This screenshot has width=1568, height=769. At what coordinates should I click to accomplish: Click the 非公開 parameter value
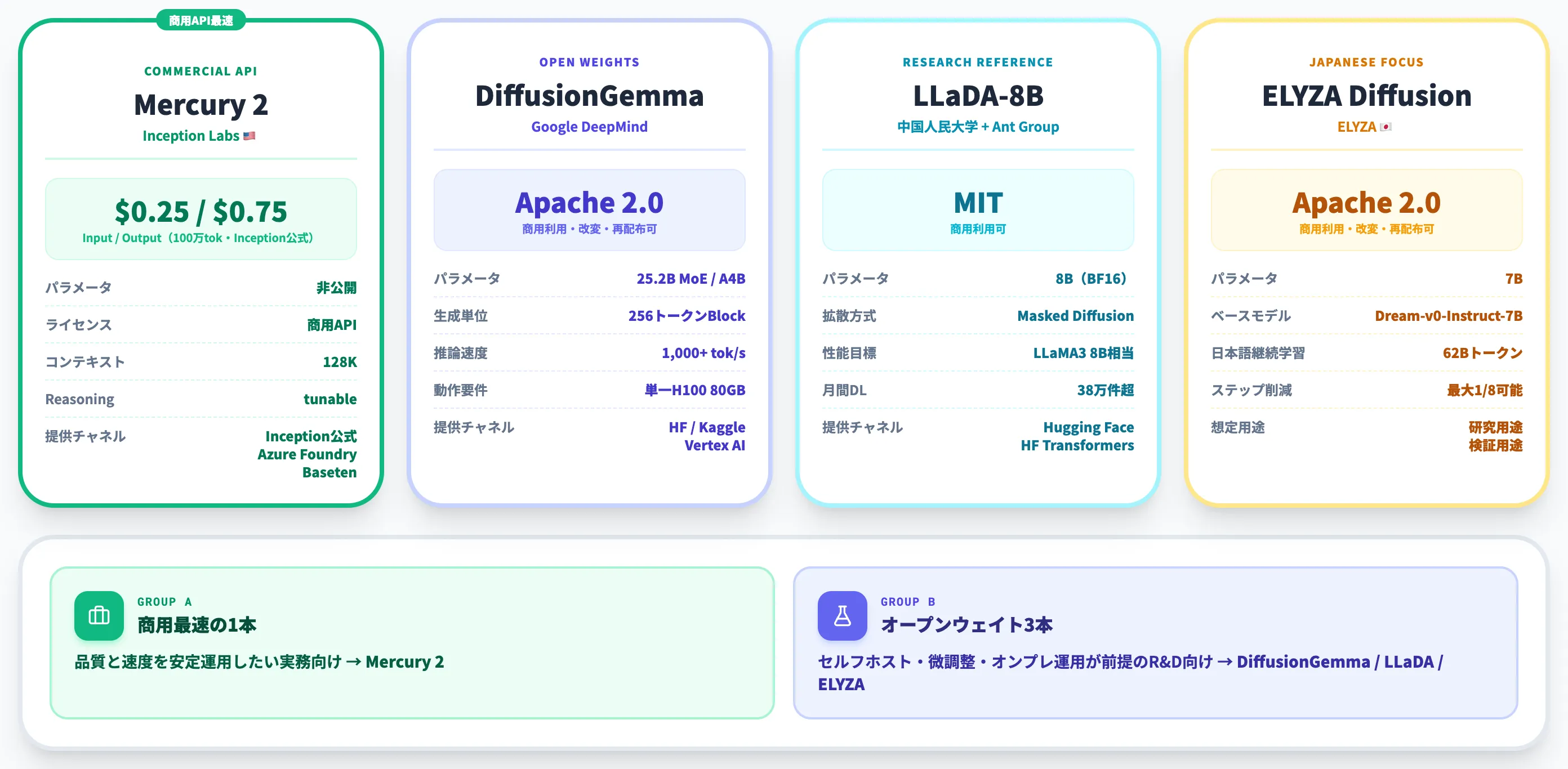pyautogui.click(x=337, y=288)
